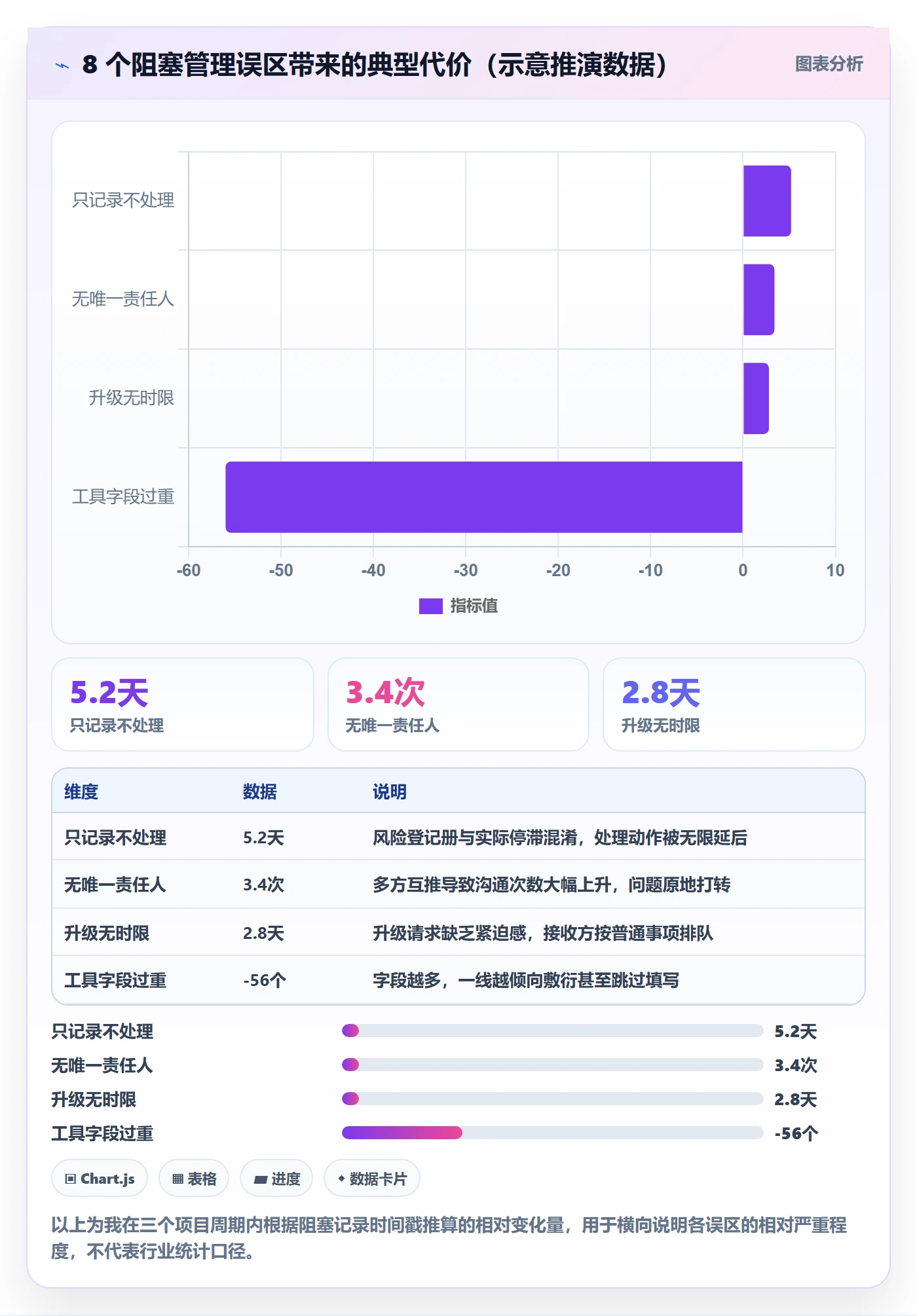Select the 只记录不处理 table row name
This screenshot has width=917, height=1316.
(x=115, y=837)
